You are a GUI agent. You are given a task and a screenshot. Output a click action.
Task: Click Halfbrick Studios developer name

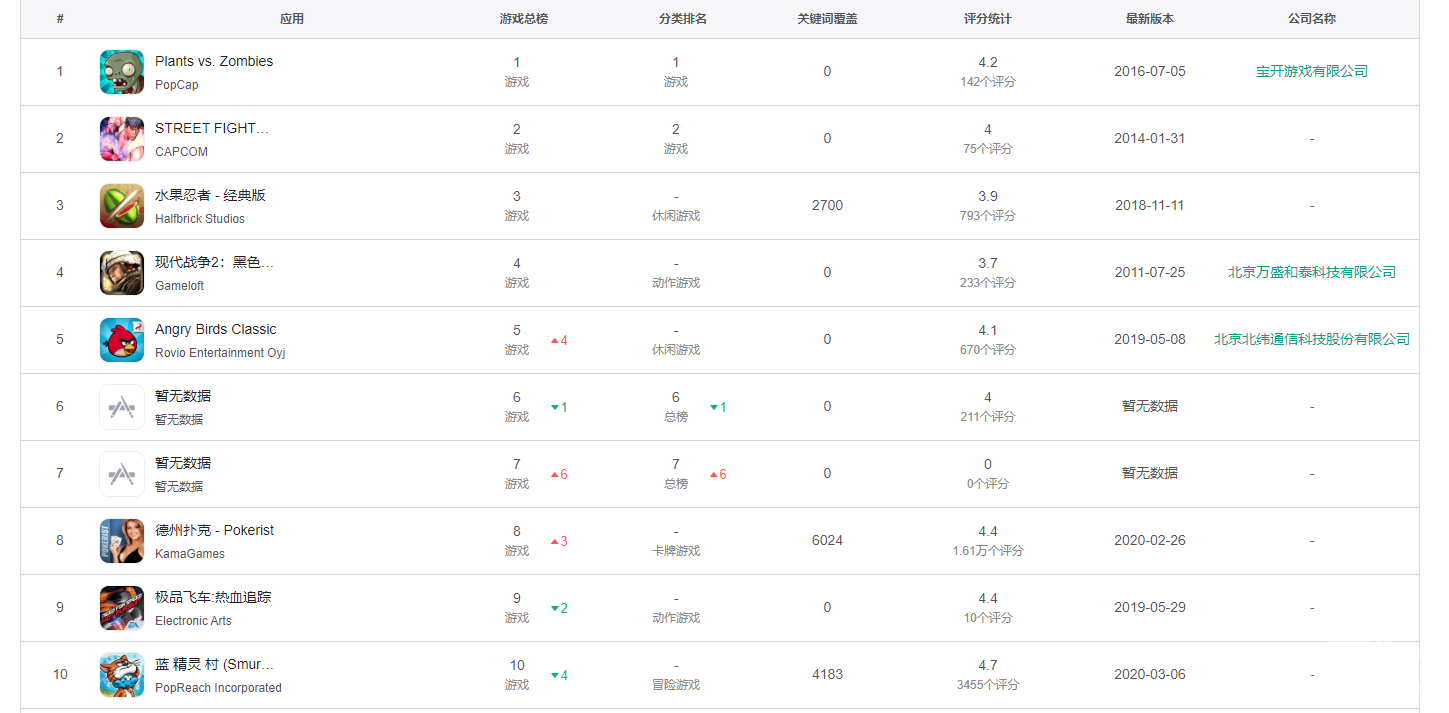click(x=200, y=219)
